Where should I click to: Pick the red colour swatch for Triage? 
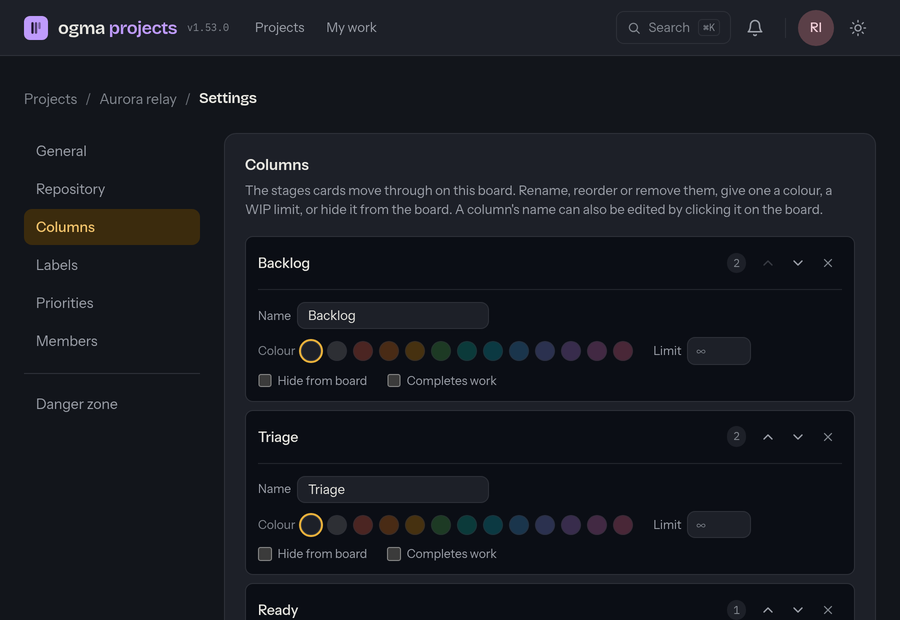tap(363, 525)
